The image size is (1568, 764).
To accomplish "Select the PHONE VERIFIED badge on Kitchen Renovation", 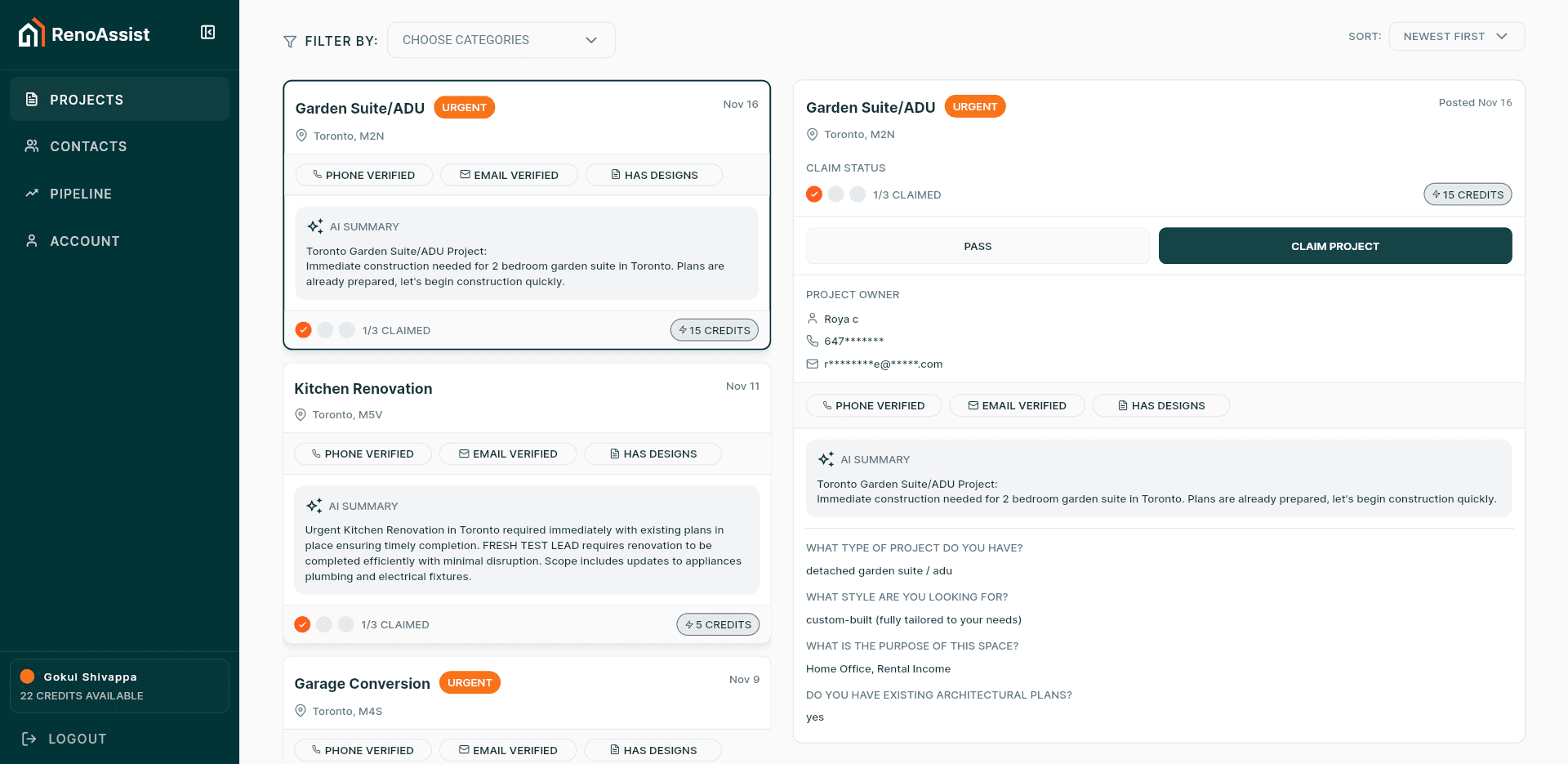I will tap(363, 453).
